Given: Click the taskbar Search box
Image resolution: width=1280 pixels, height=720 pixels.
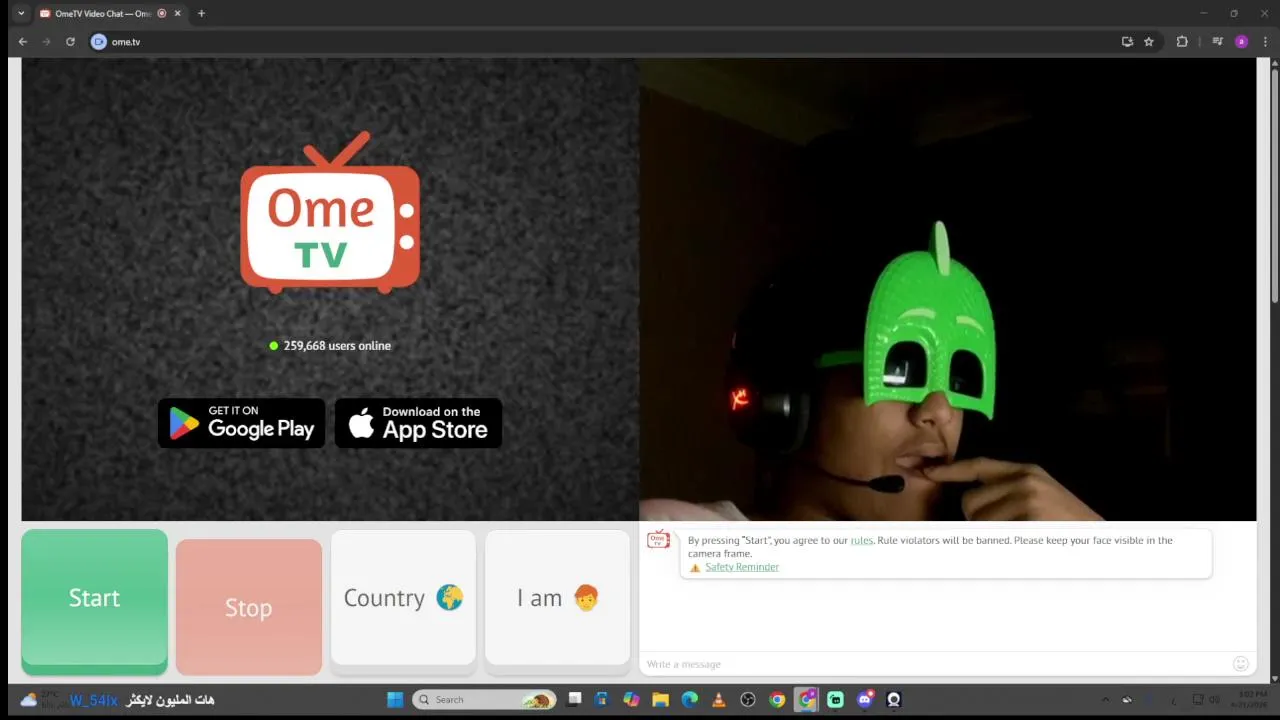Looking at the screenshot, I should (x=485, y=700).
